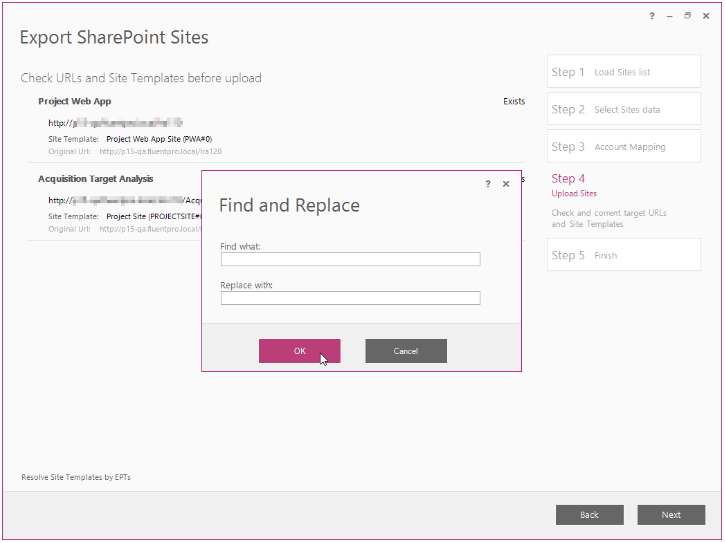Click the Project Web App target URL
Viewport: 725px width, 543px height.
coord(116,123)
